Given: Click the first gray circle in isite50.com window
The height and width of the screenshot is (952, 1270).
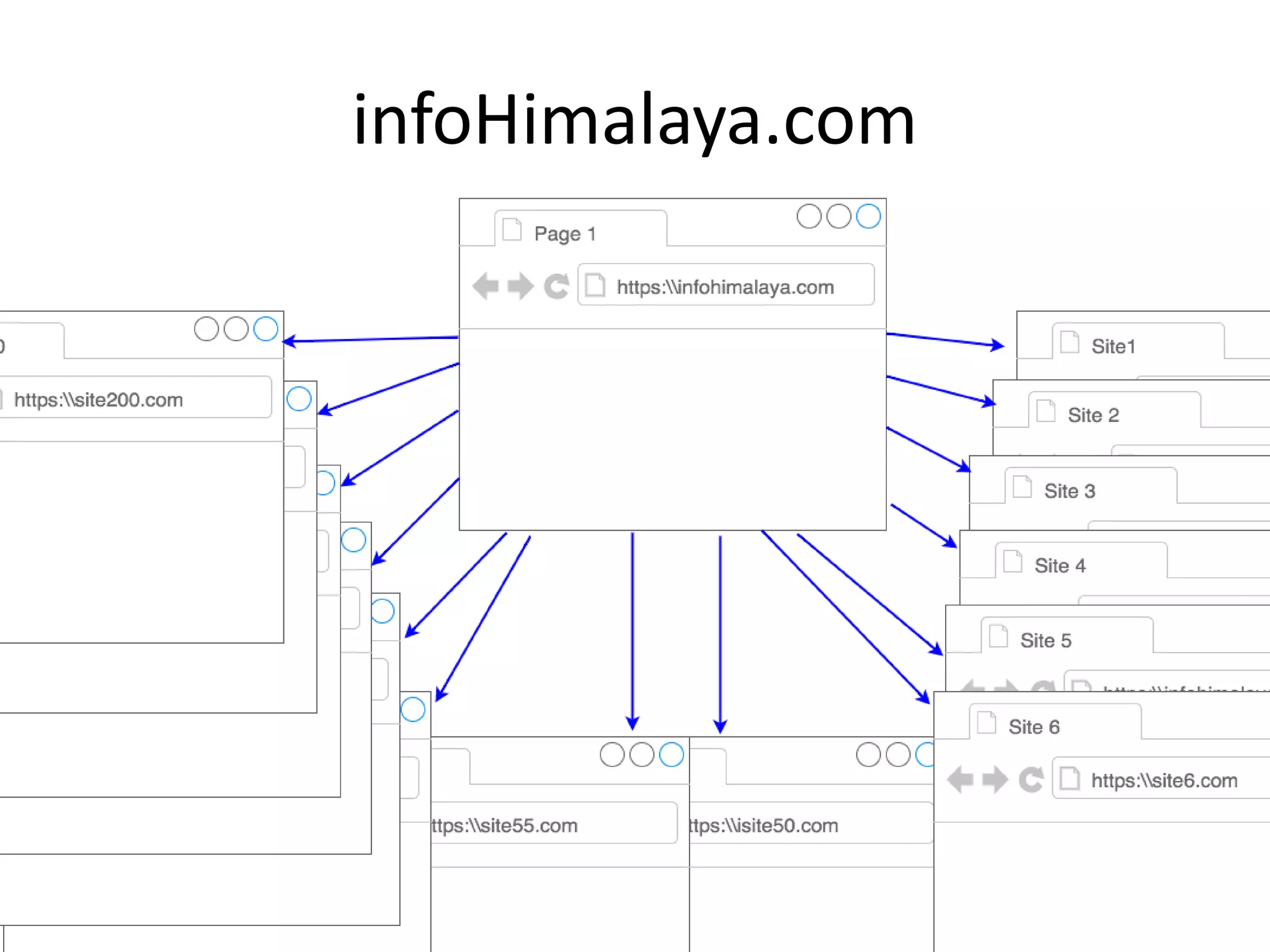Looking at the screenshot, I should point(869,755).
